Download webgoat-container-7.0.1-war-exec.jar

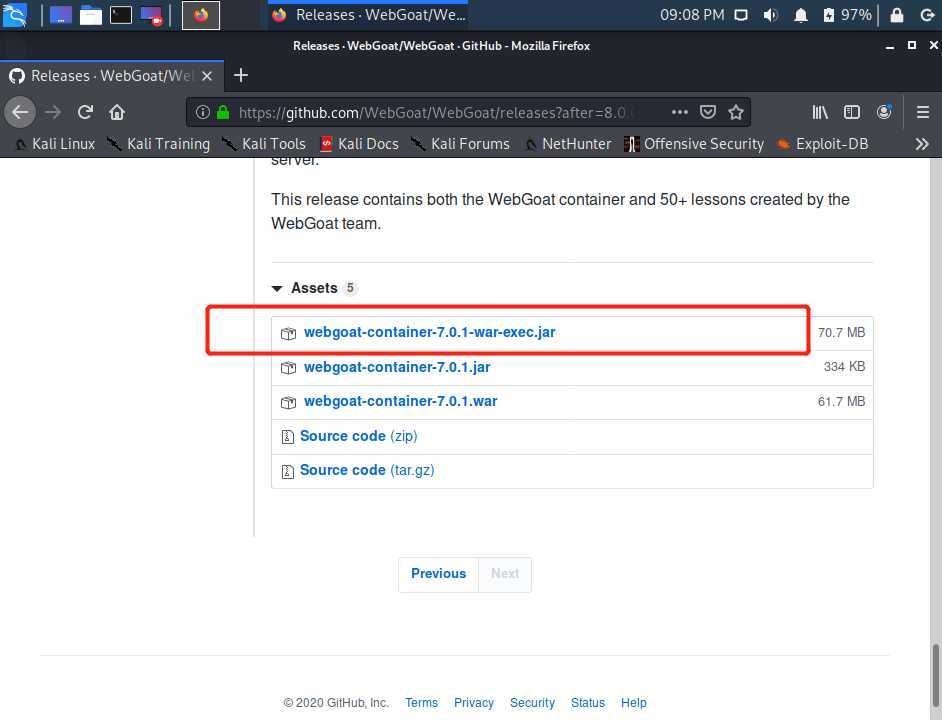click(x=429, y=332)
